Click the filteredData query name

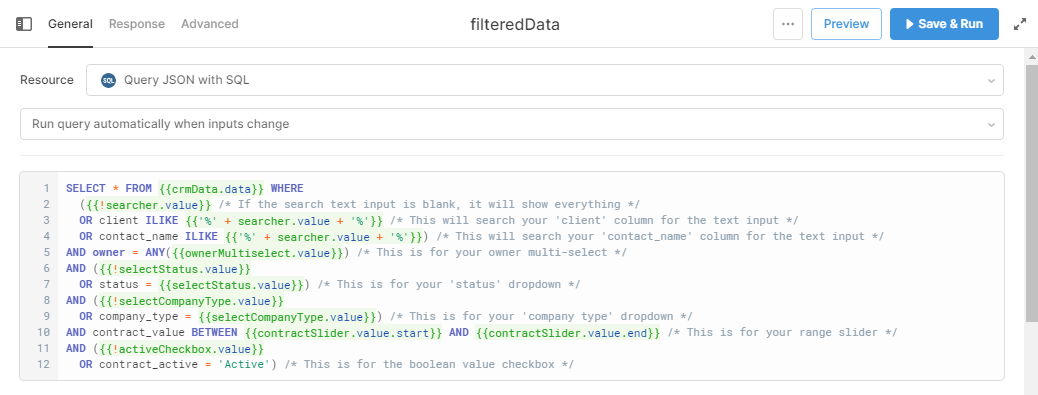point(515,24)
